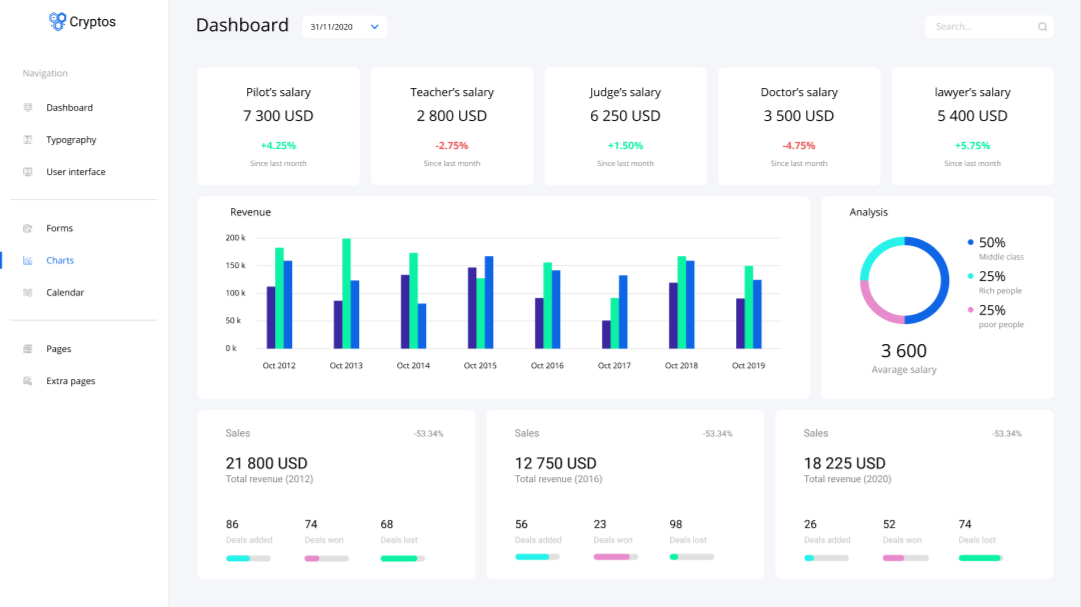Open the 31/11/2020 date dropdown
The width and height of the screenshot is (1081, 607).
pyautogui.click(x=344, y=27)
